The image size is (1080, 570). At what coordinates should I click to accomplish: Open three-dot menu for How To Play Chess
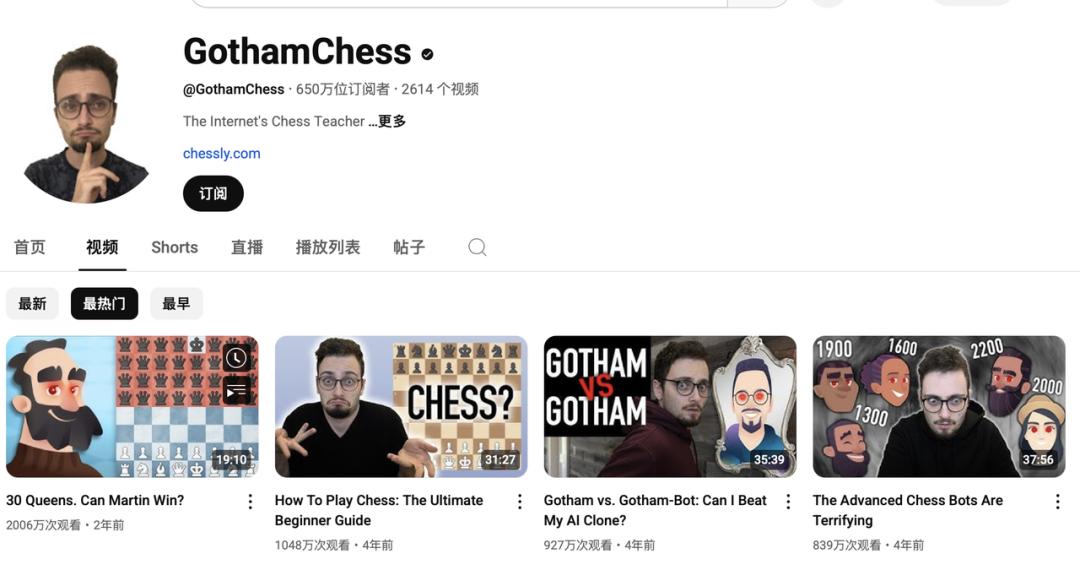519,502
